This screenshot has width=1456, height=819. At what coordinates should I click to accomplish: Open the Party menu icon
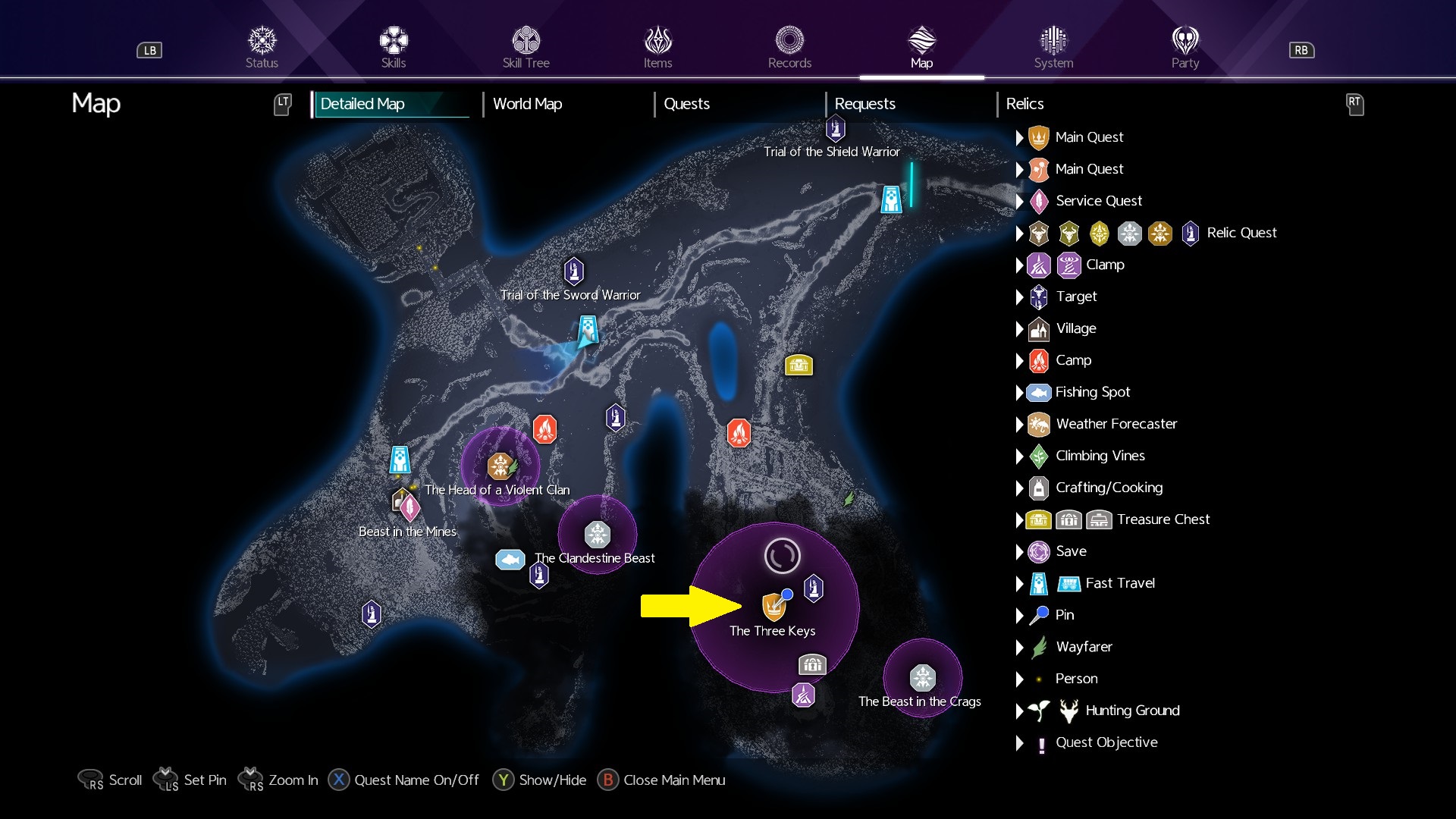click(x=1185, y=40)
